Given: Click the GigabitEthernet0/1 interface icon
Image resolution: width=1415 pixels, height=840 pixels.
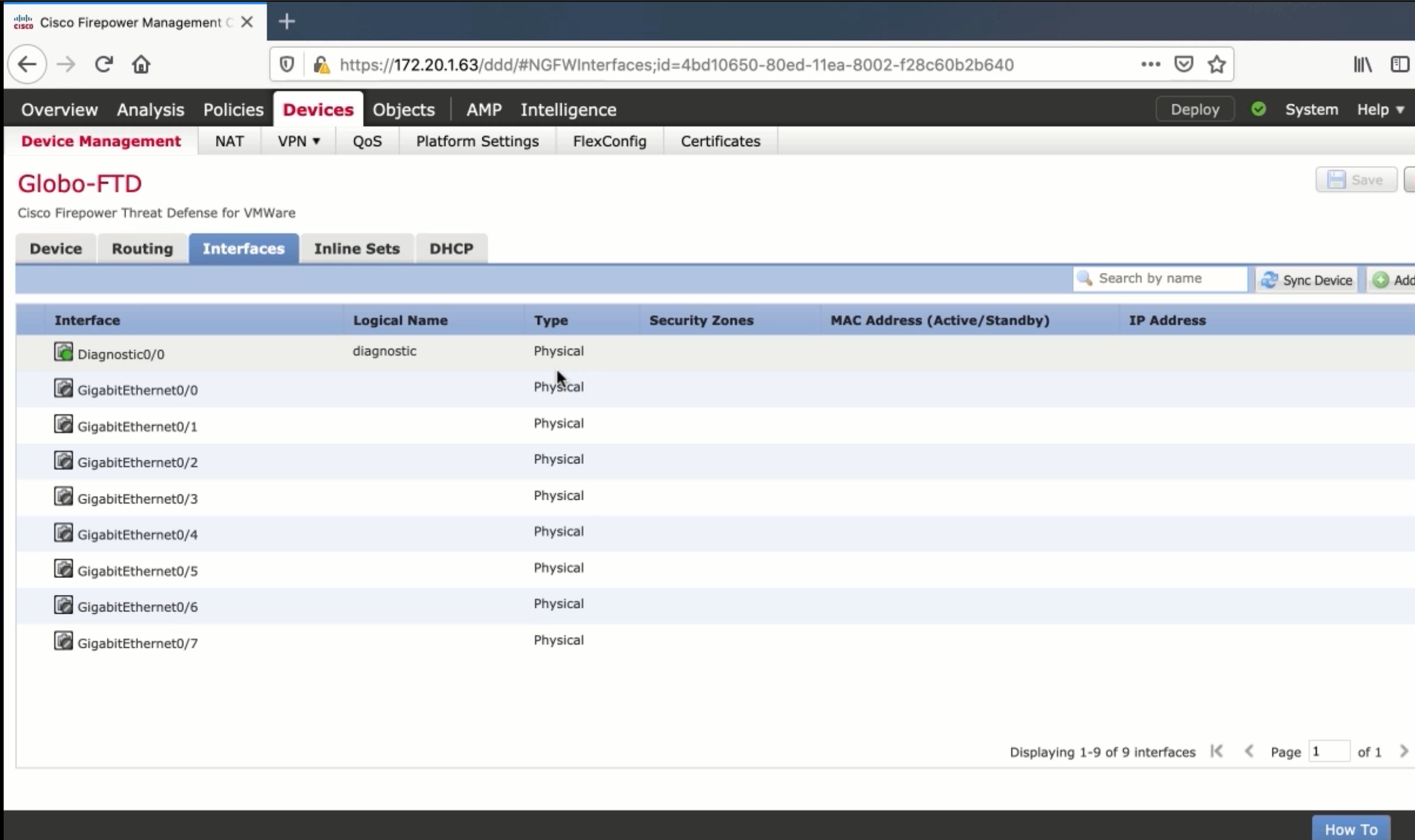Looking at the screenshot, I should click(x=63, y=424).
